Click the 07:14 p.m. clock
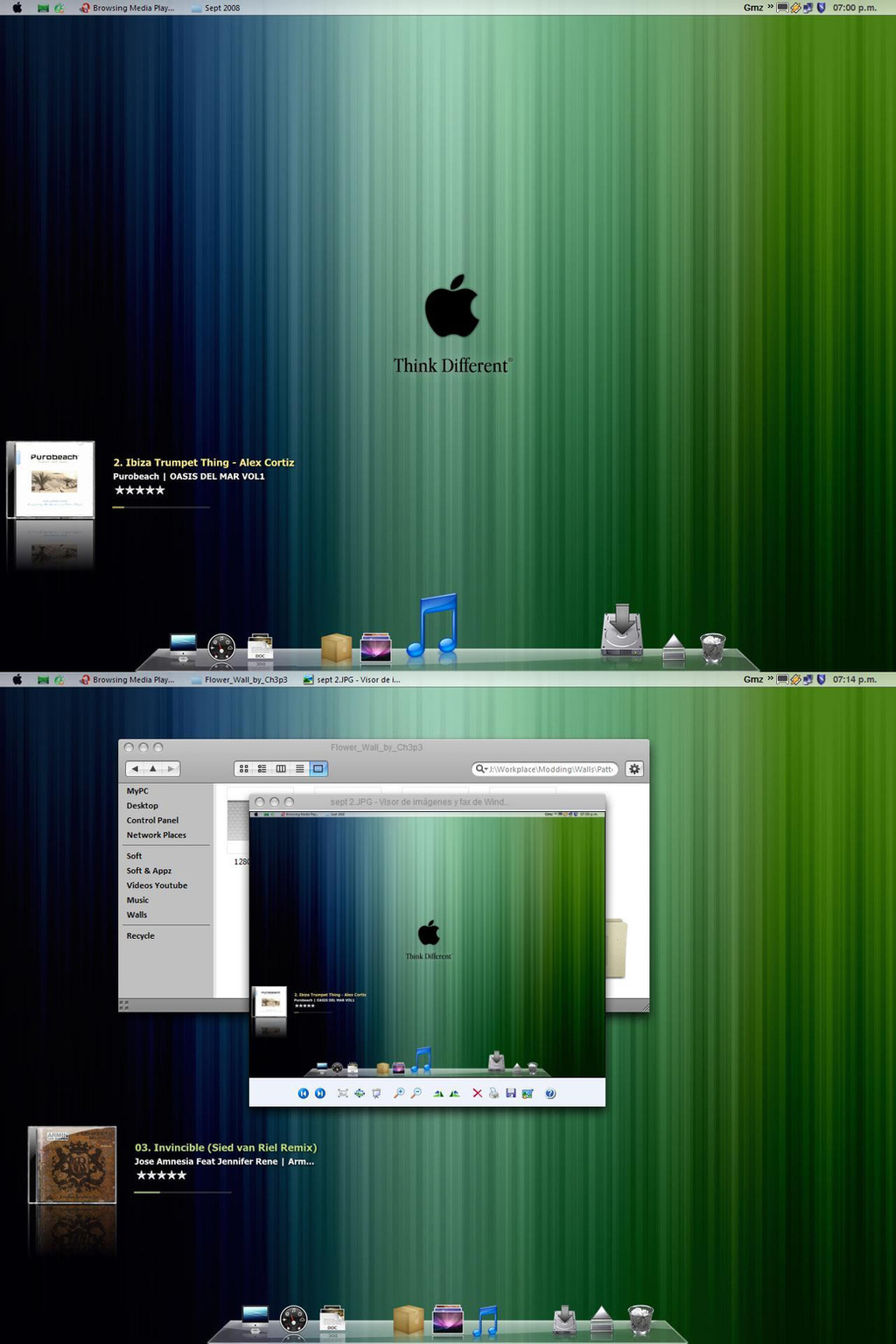This screenshot has height=1344, width=896. (854, 680)
